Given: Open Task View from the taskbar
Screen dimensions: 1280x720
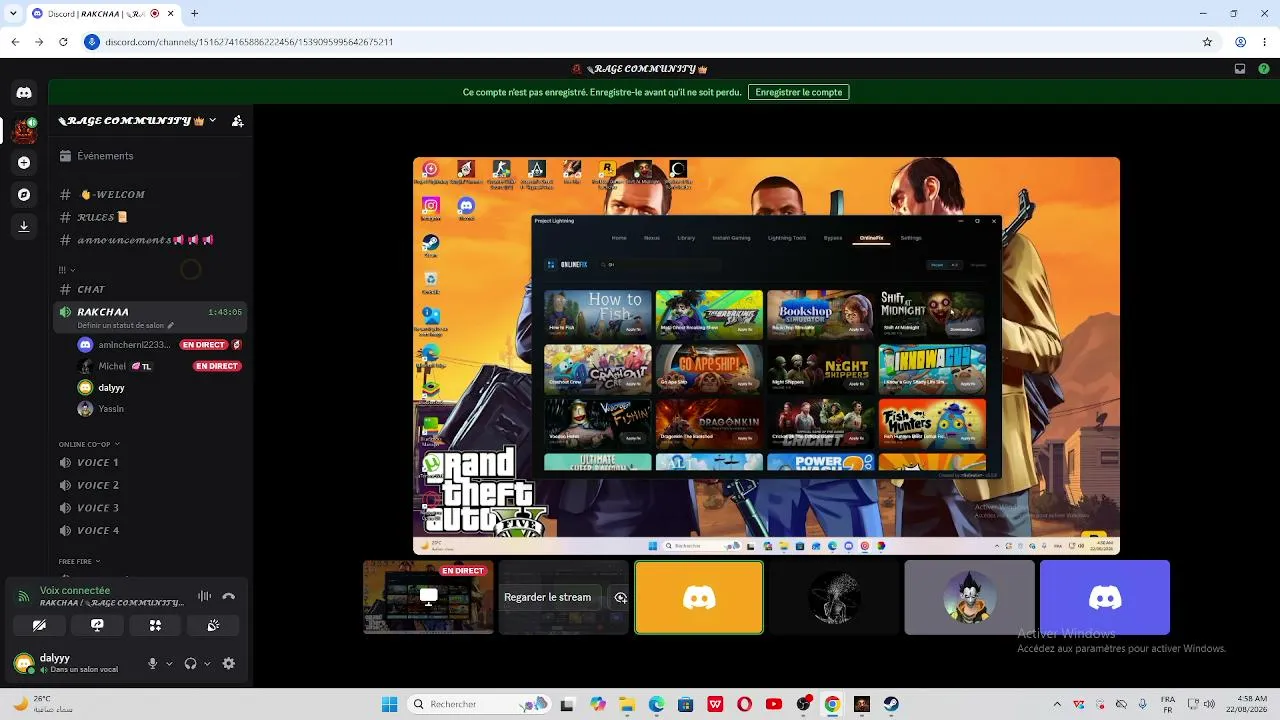Looking at the screenshot, I should coord(568,704).
